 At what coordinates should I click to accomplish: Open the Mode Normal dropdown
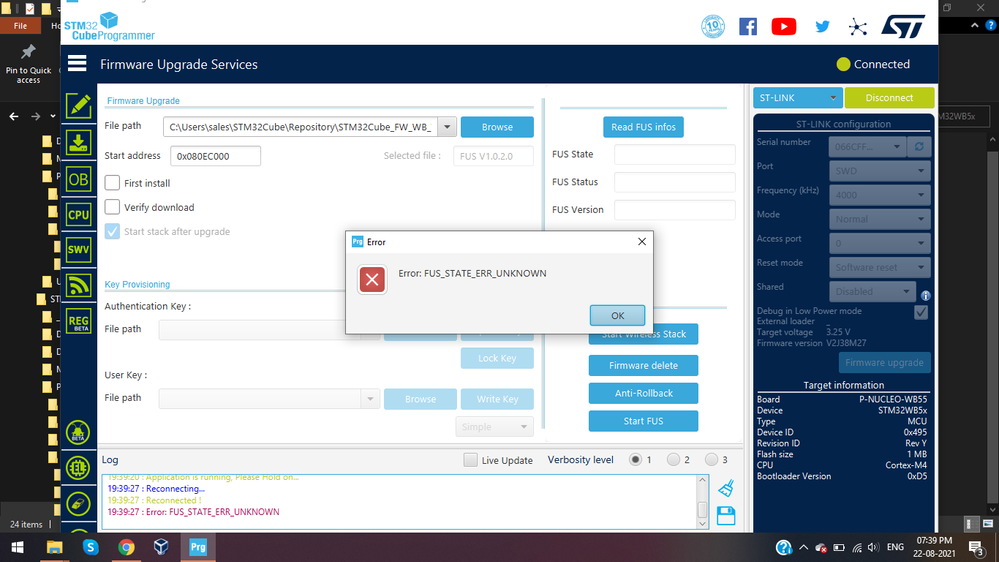(879, 219)
